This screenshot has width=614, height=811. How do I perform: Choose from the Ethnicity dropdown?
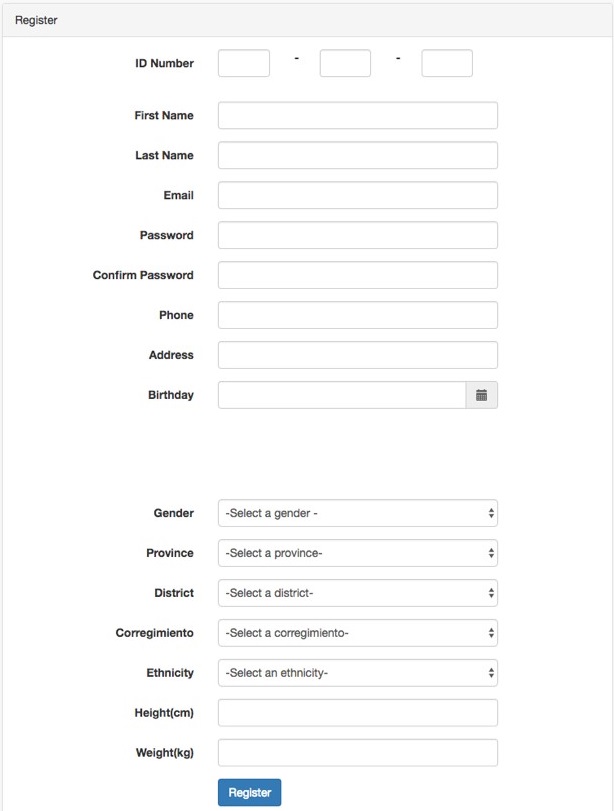(x=358, y=673)
